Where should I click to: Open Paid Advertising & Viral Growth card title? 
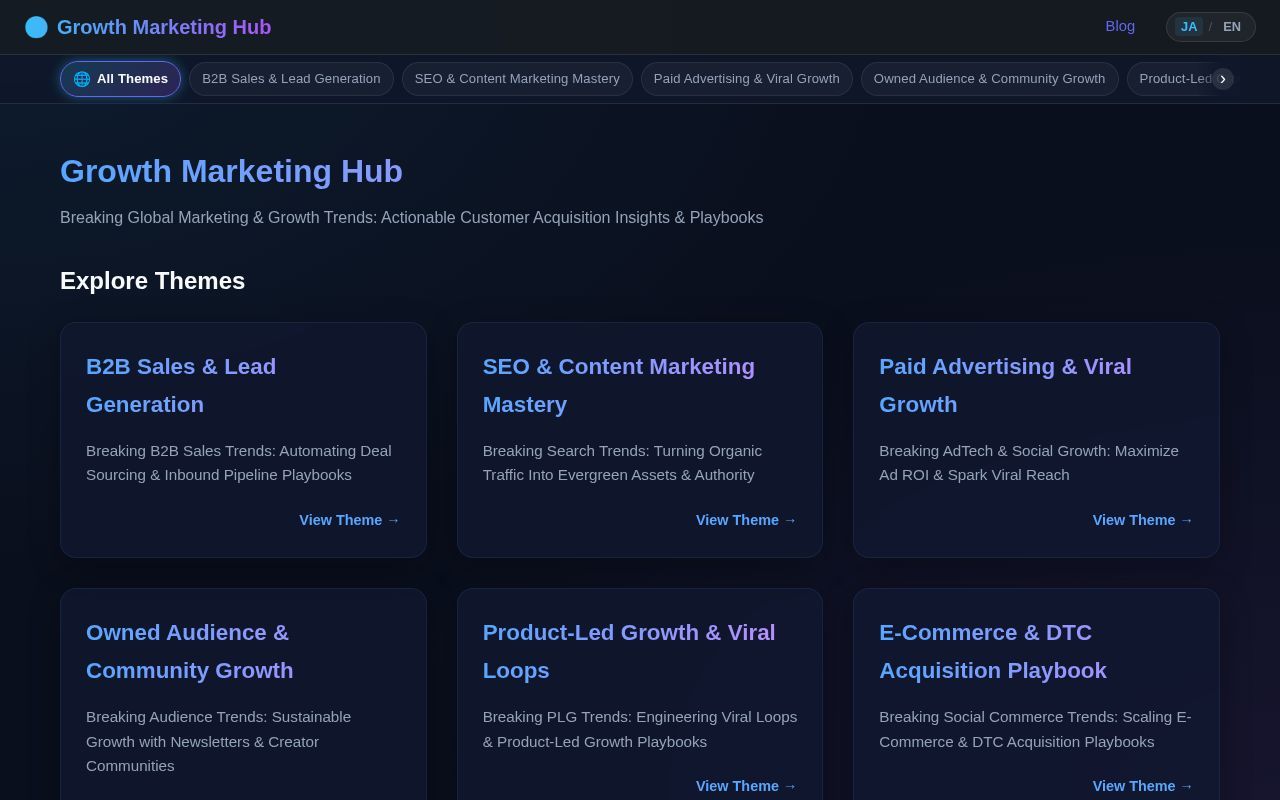1005,386
